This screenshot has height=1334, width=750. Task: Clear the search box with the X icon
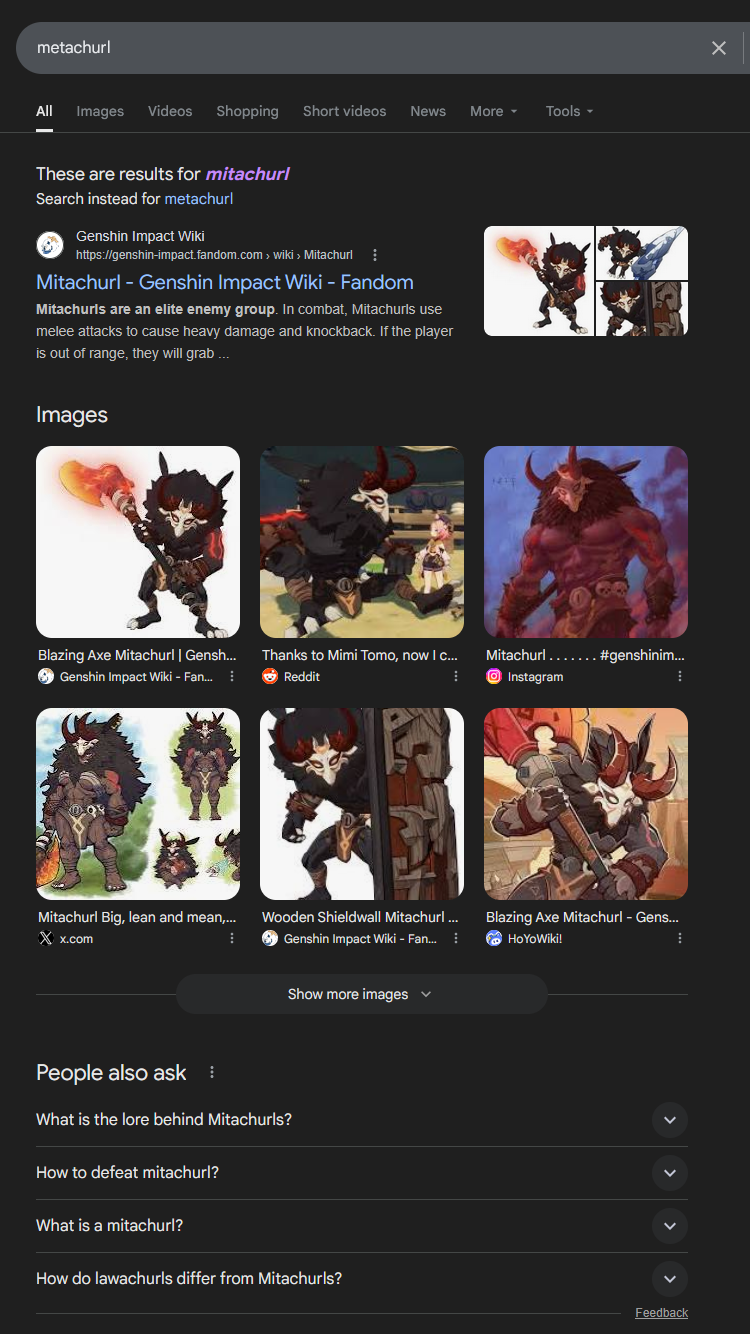pos(718,48)
